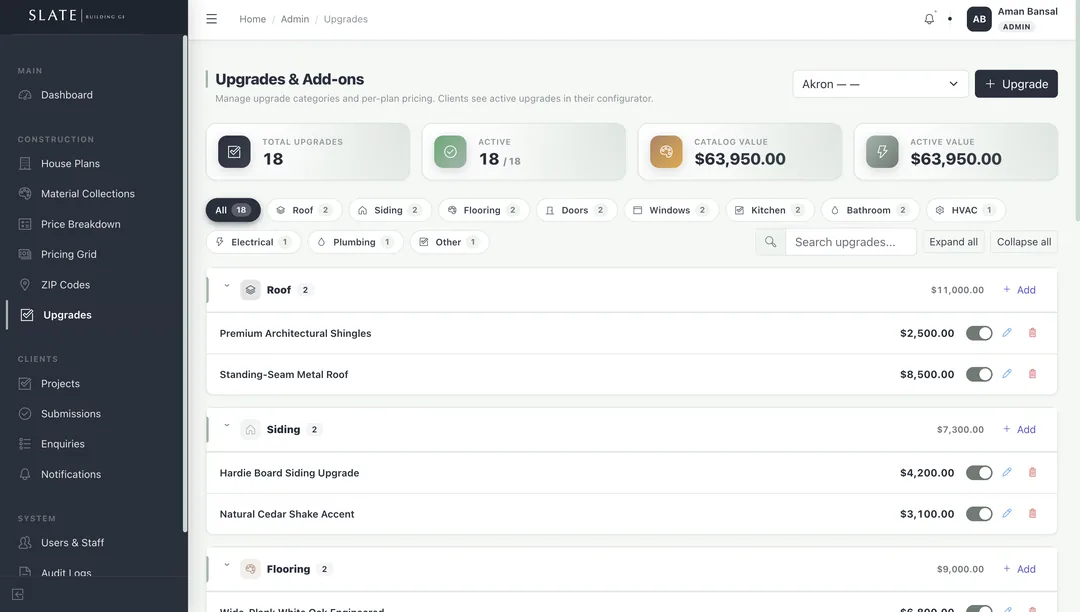Screen dimensions: 1080x612
Task: Delete the Natural Cedar Shake Accent upgrade
Action: tap(1032, 514)
